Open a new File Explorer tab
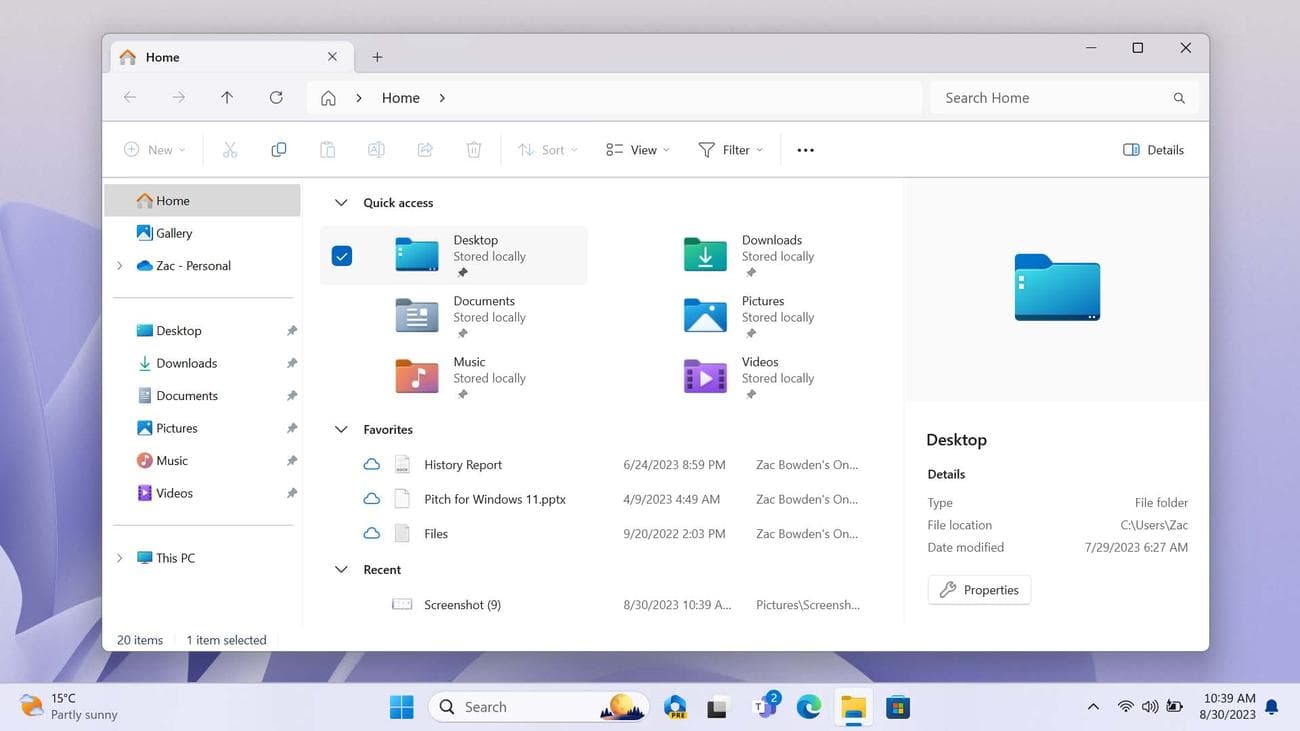 (x=377, y=57)
